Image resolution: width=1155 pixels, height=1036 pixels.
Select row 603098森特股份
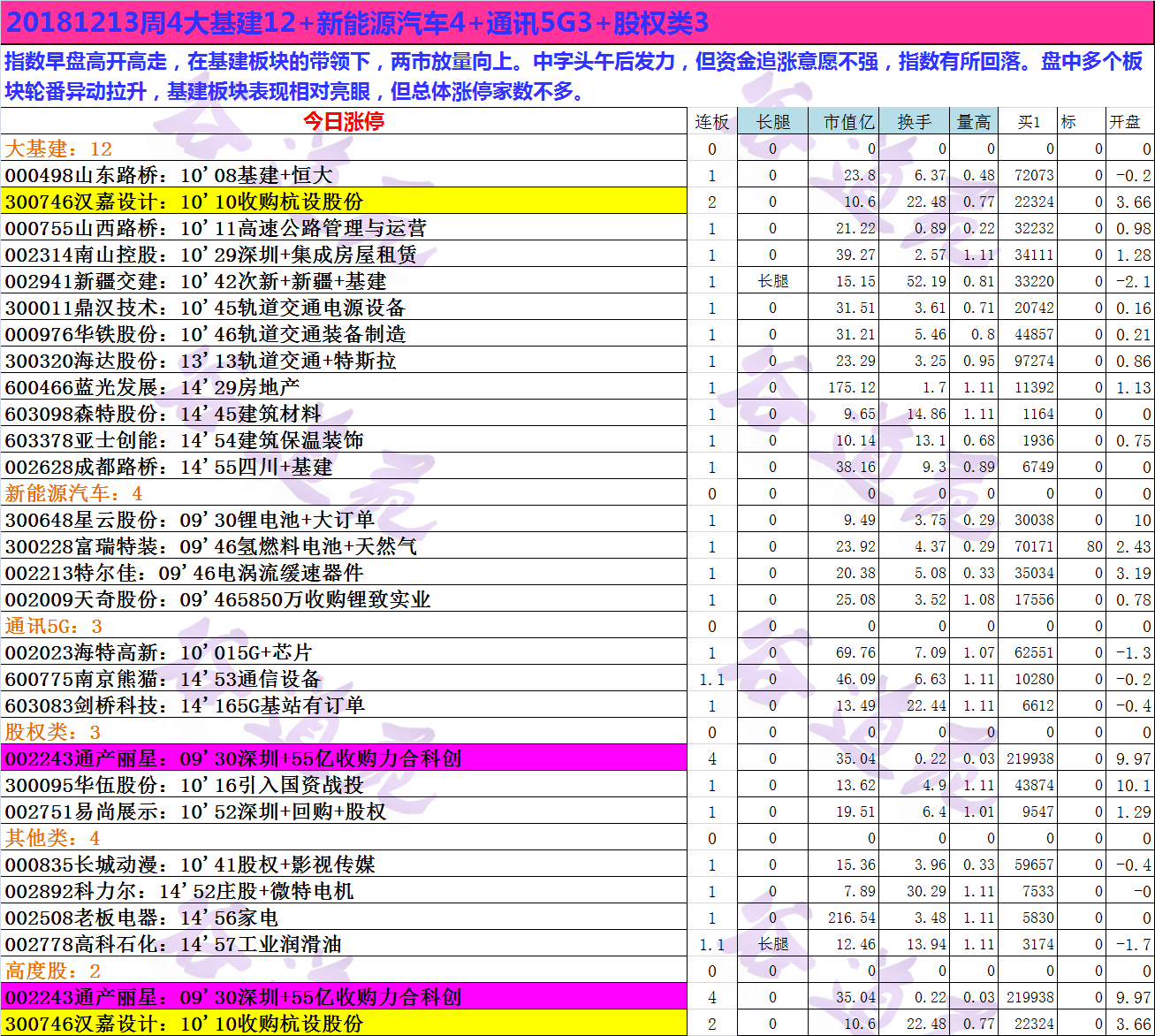(x=344, y=413)
